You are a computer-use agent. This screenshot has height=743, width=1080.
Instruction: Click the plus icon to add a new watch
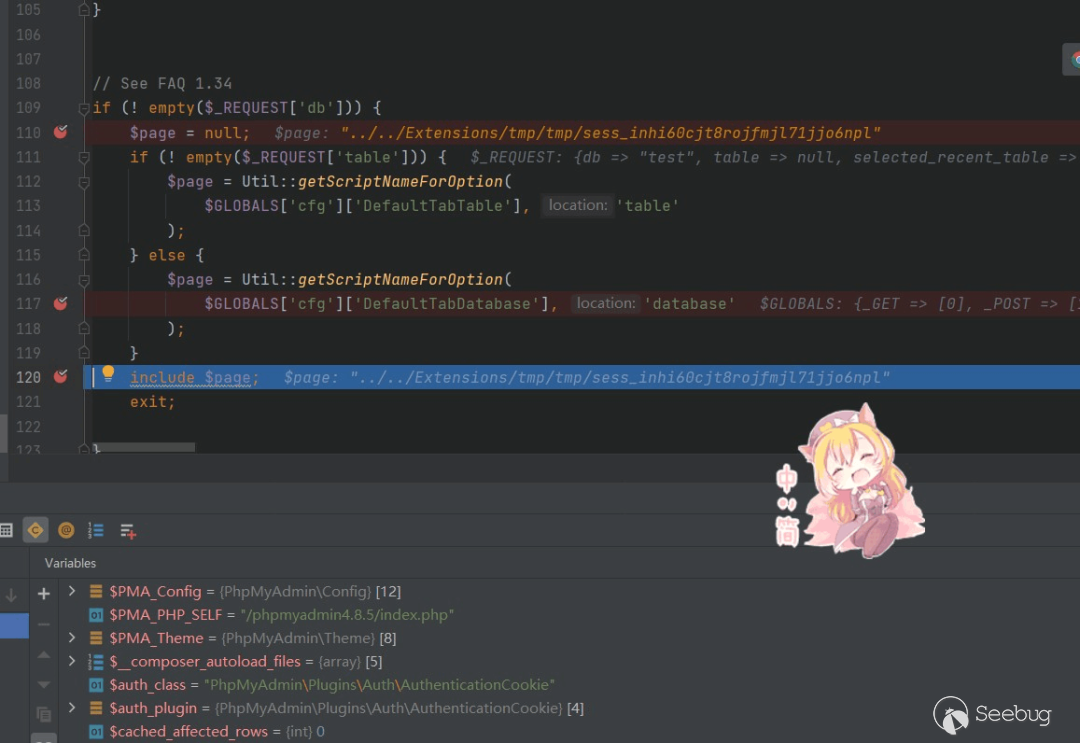(43, 594)
